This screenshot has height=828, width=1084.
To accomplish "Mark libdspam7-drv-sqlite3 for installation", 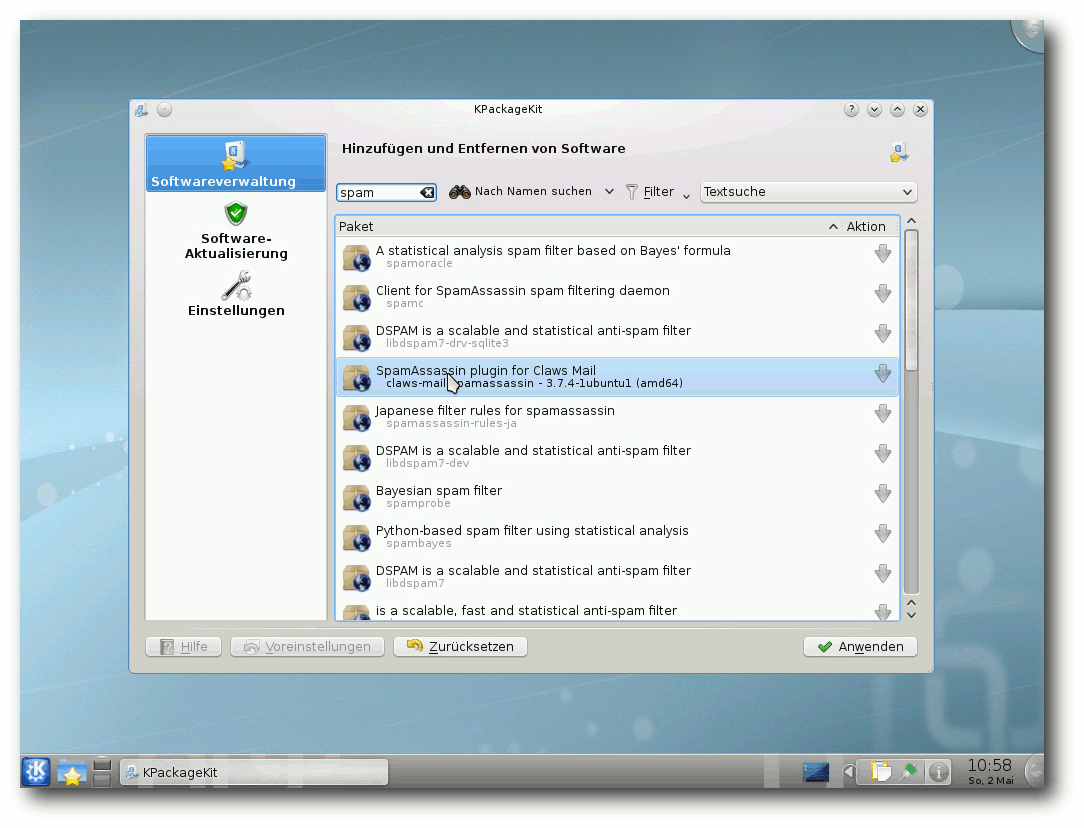I will 882,333.
